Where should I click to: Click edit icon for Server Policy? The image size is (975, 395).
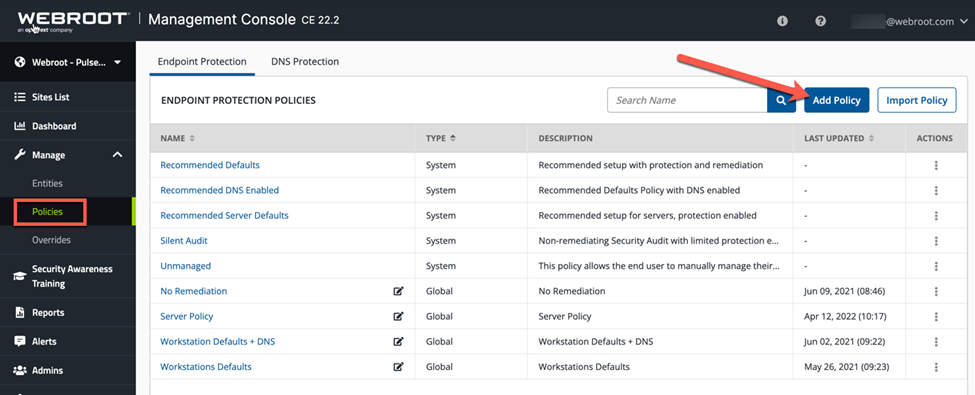click(x=399, y=317)
